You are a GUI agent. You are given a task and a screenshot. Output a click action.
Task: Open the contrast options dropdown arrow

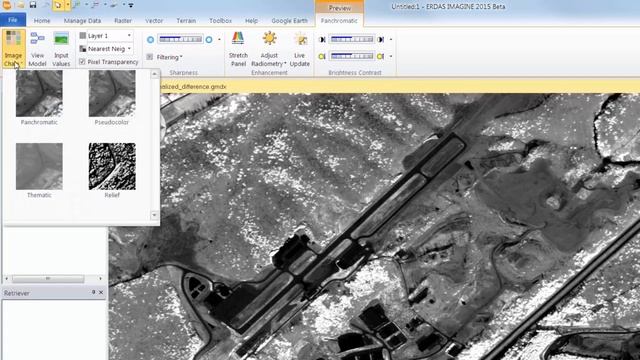click(391, 56)
